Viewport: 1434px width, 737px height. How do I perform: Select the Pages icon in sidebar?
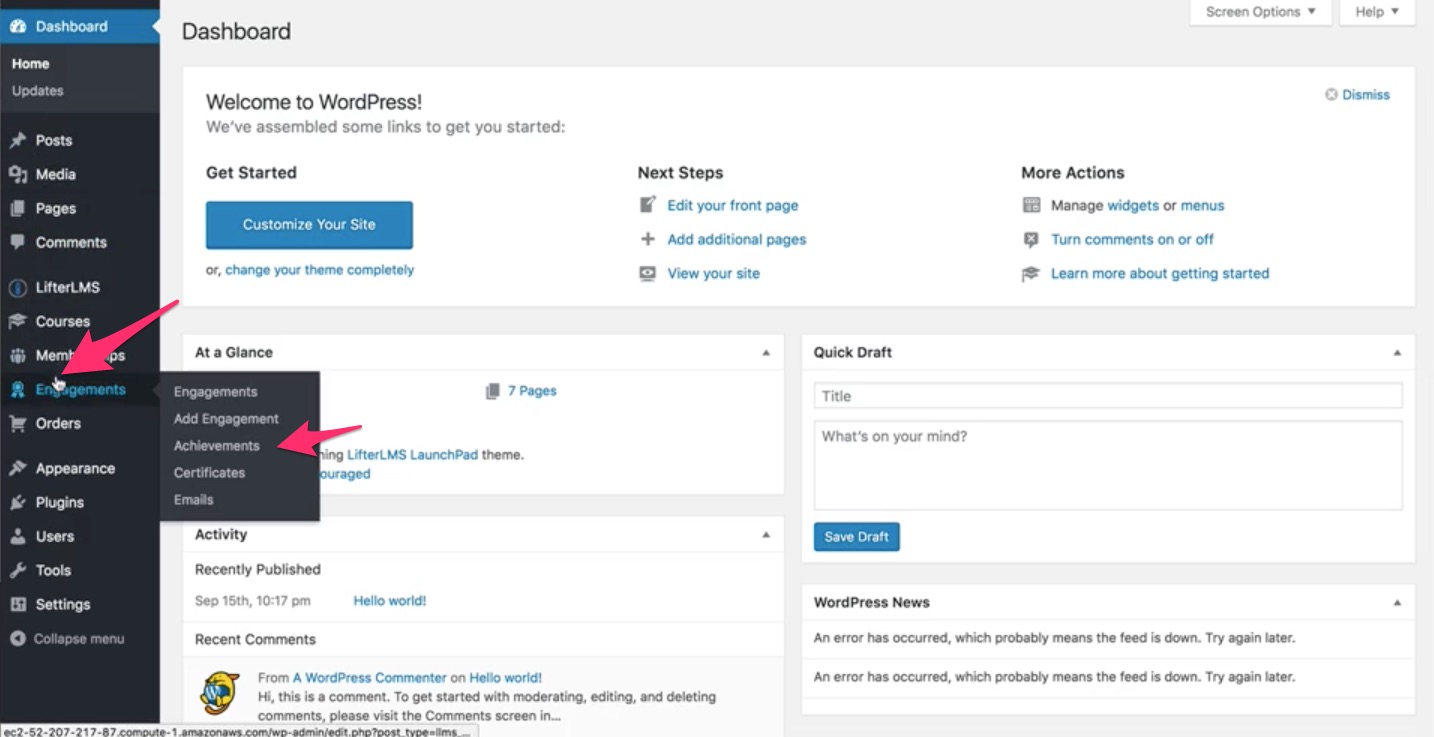click(18, 208)
